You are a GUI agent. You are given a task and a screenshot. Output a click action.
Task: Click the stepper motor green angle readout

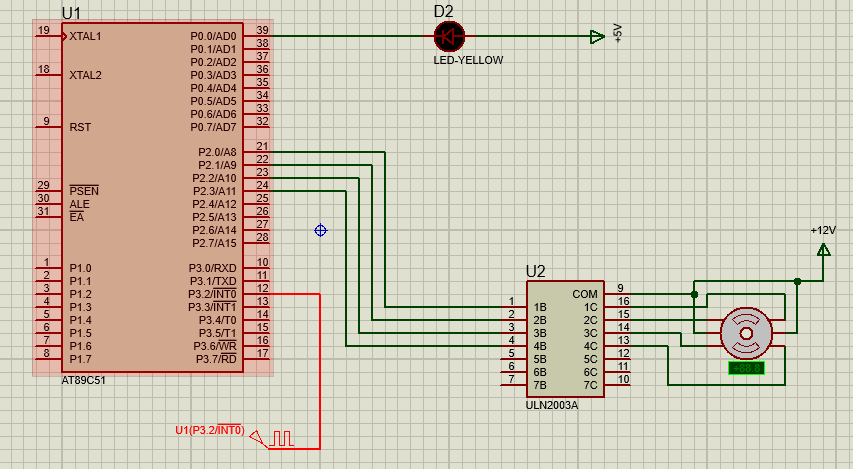(x=746, y=368)
